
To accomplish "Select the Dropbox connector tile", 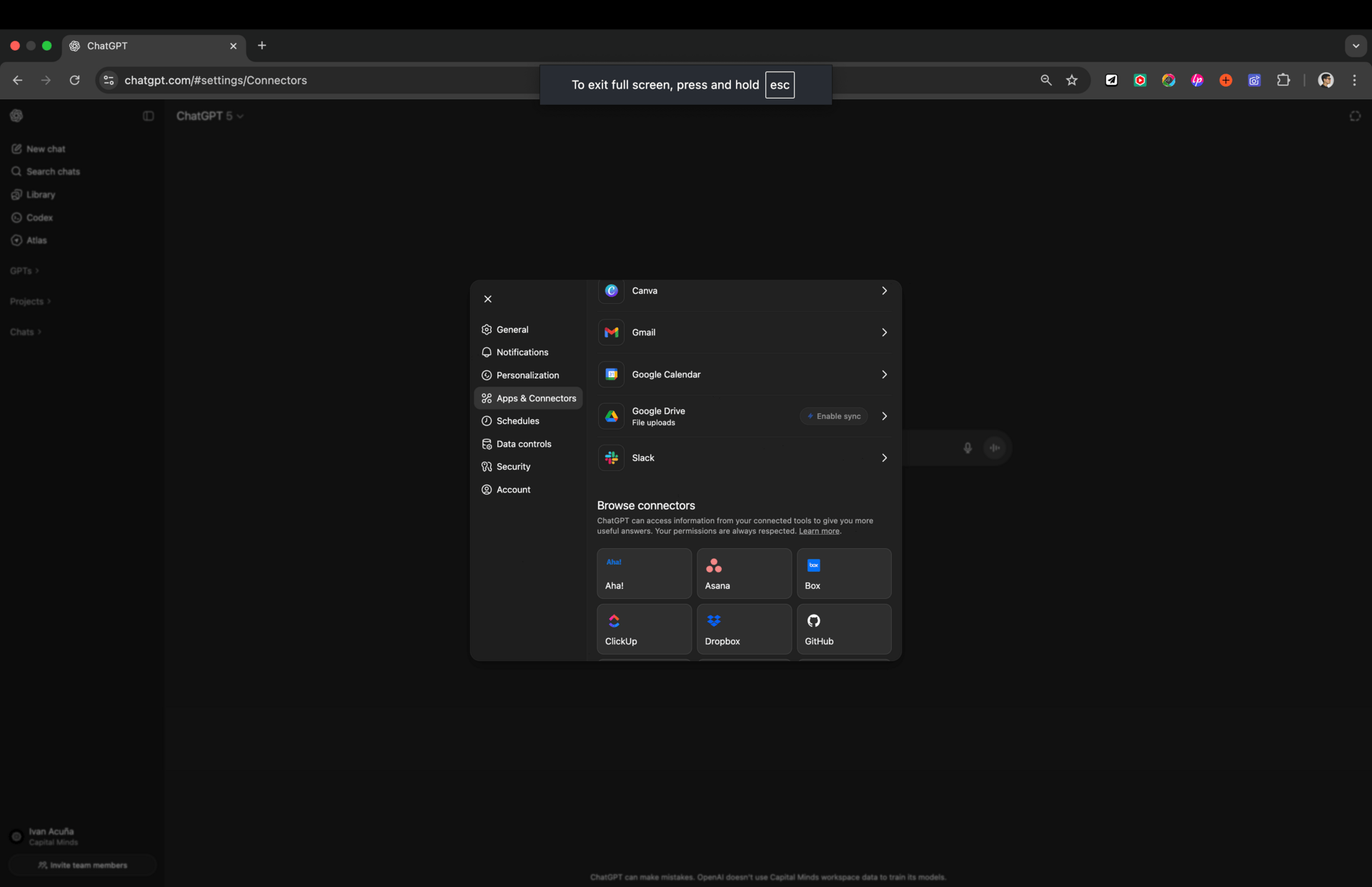I will click(743, 629).
